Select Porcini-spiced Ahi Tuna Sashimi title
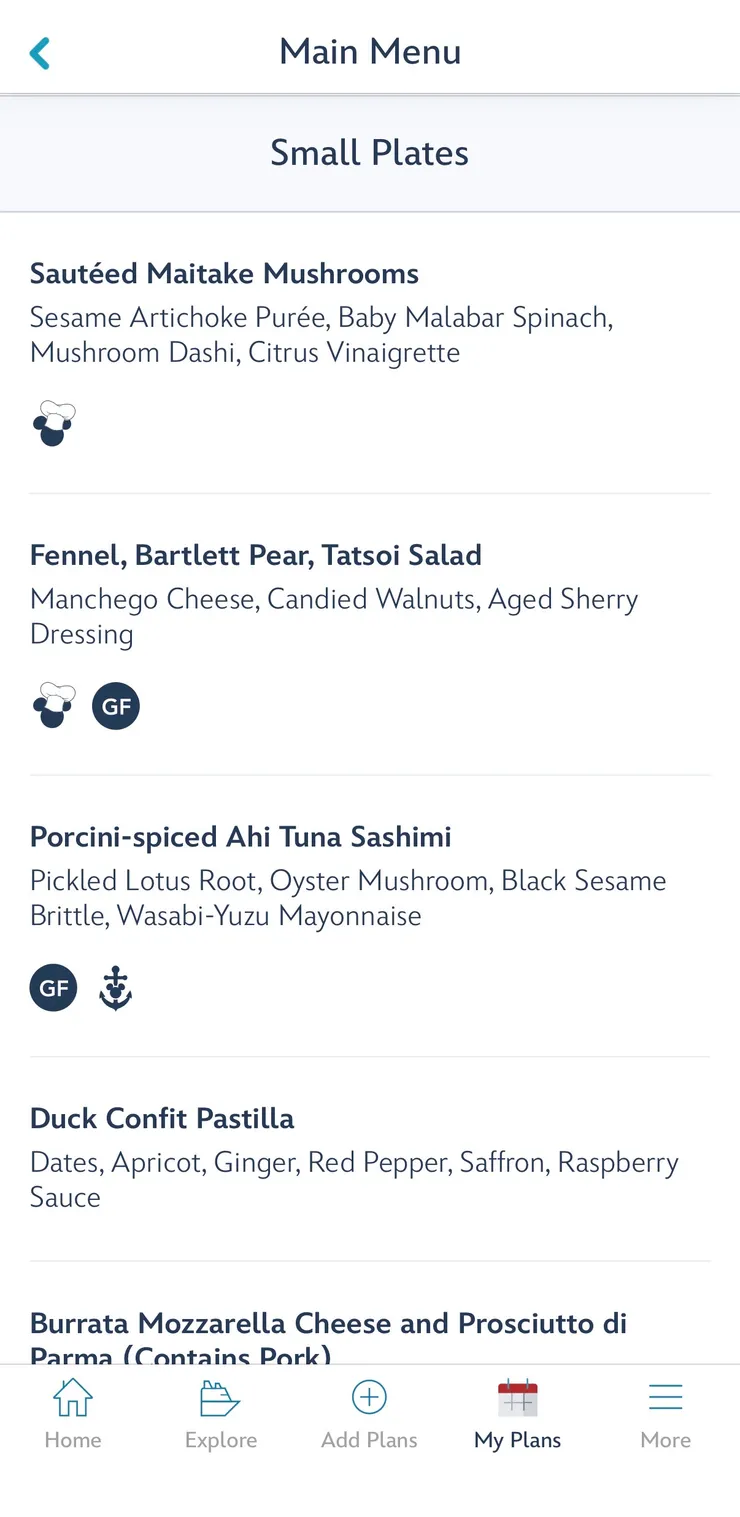 240,837
